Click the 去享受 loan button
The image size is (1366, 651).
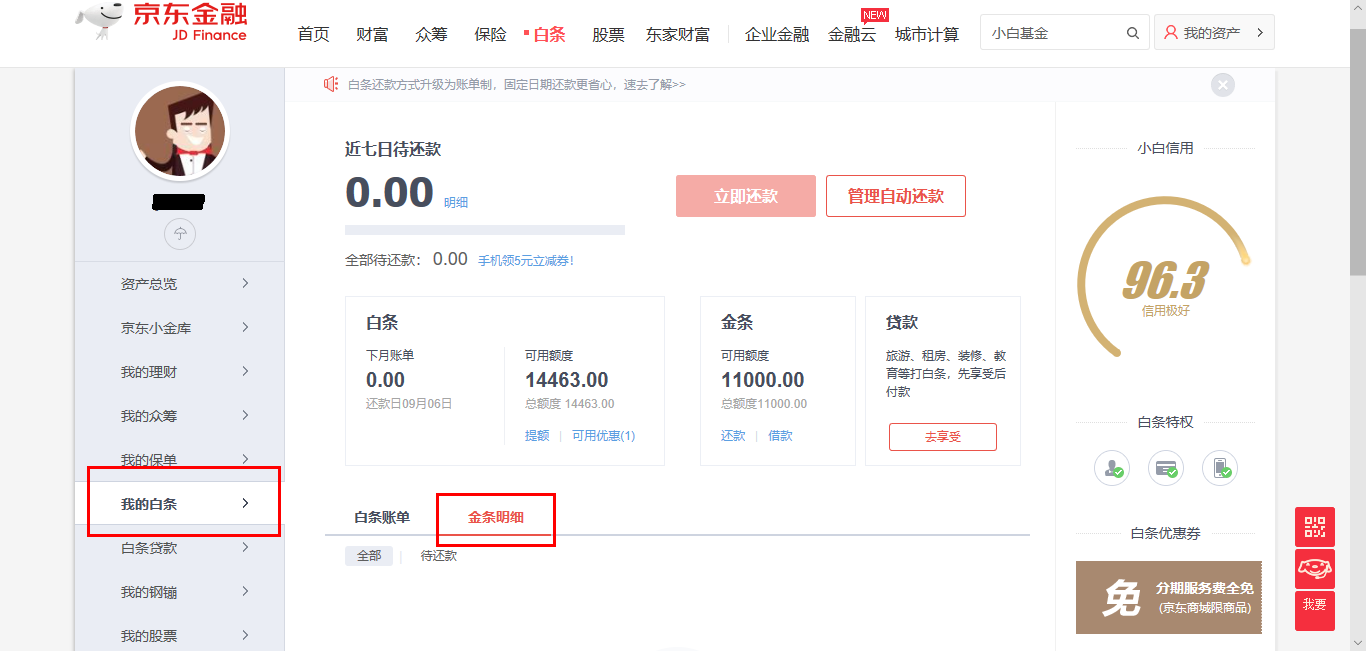click(942, 437)
